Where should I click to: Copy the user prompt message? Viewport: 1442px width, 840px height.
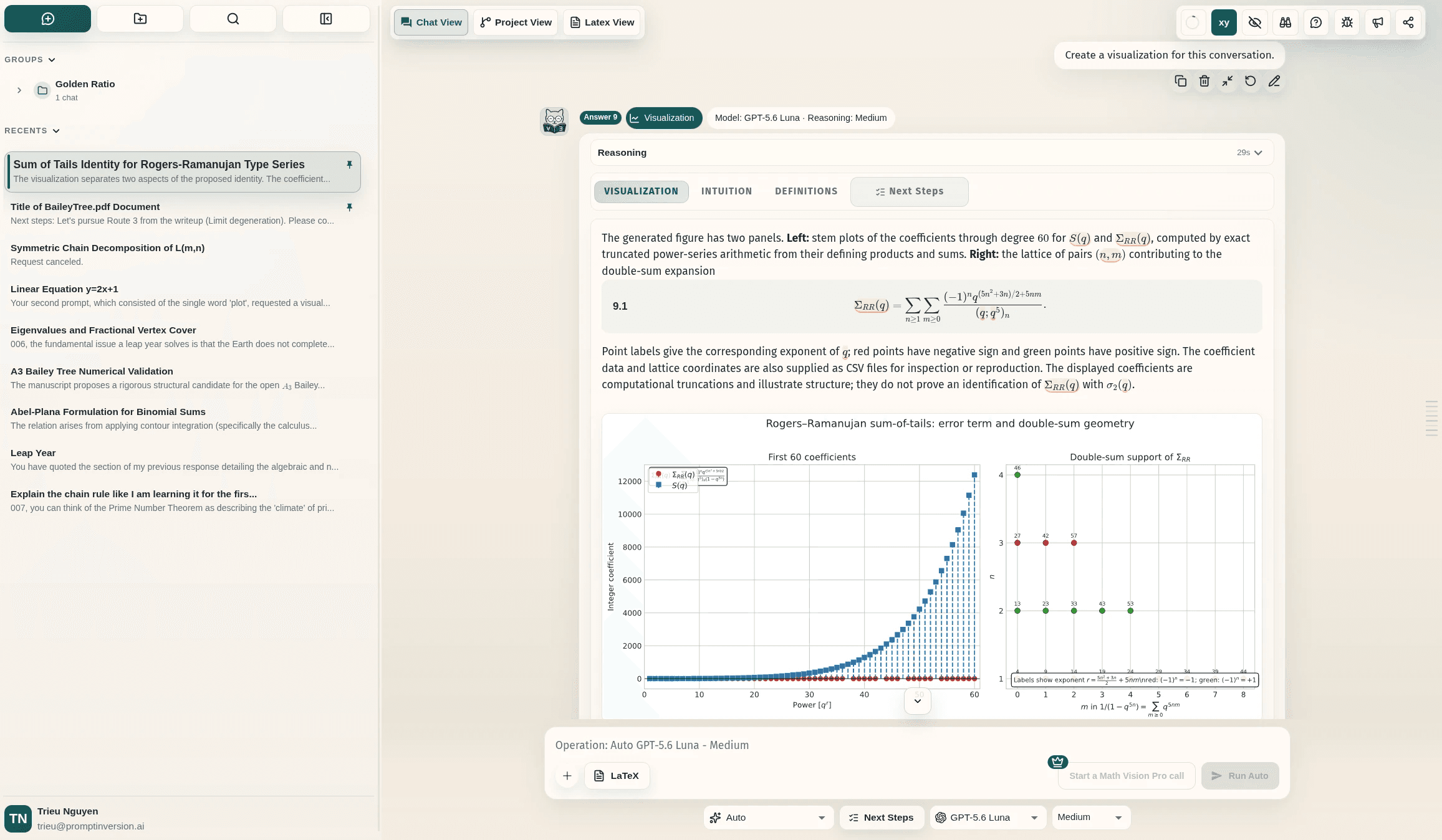tap(1181, 81)
